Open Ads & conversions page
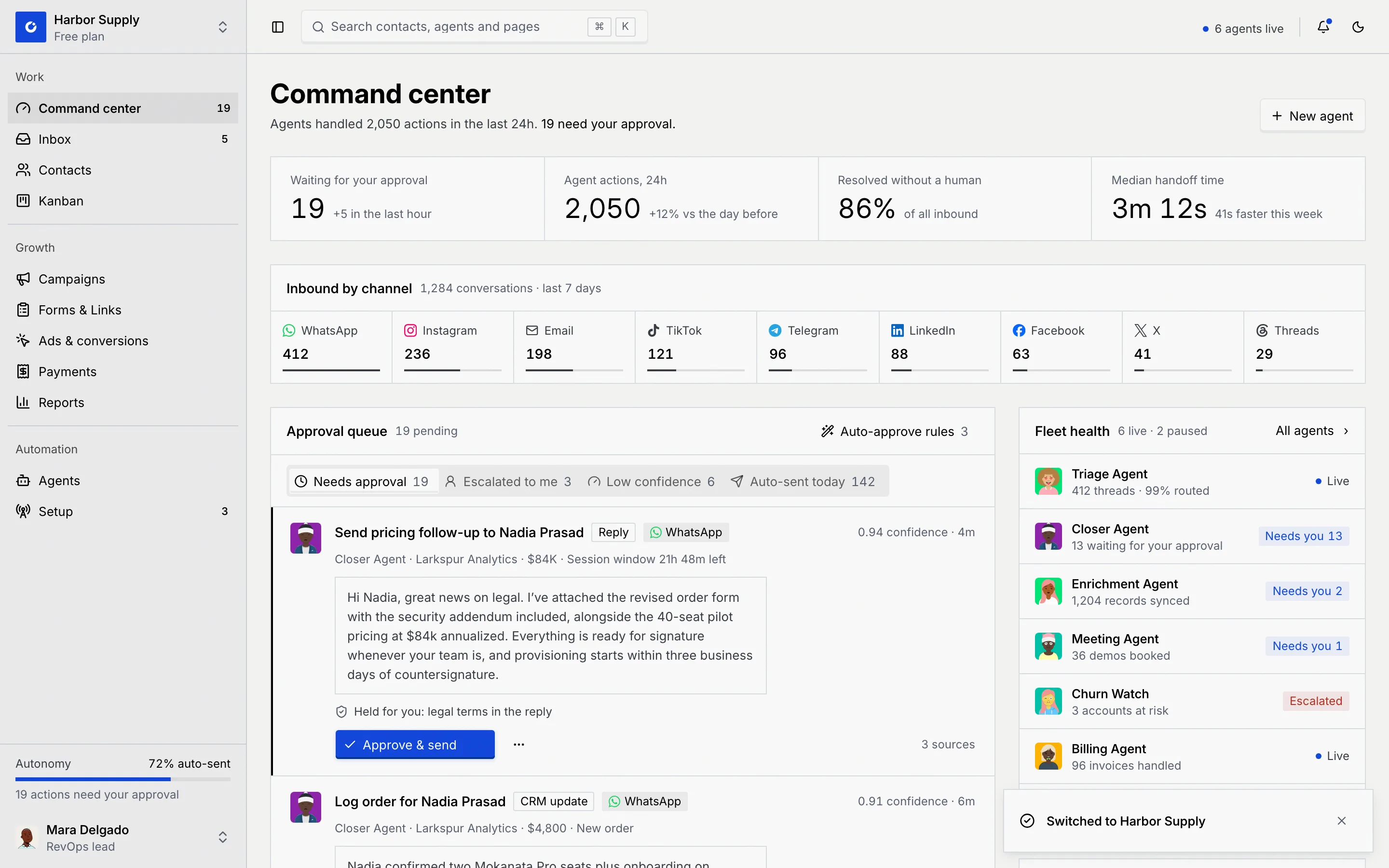This screenshot has width=1389, height=868. pos(123,341)
